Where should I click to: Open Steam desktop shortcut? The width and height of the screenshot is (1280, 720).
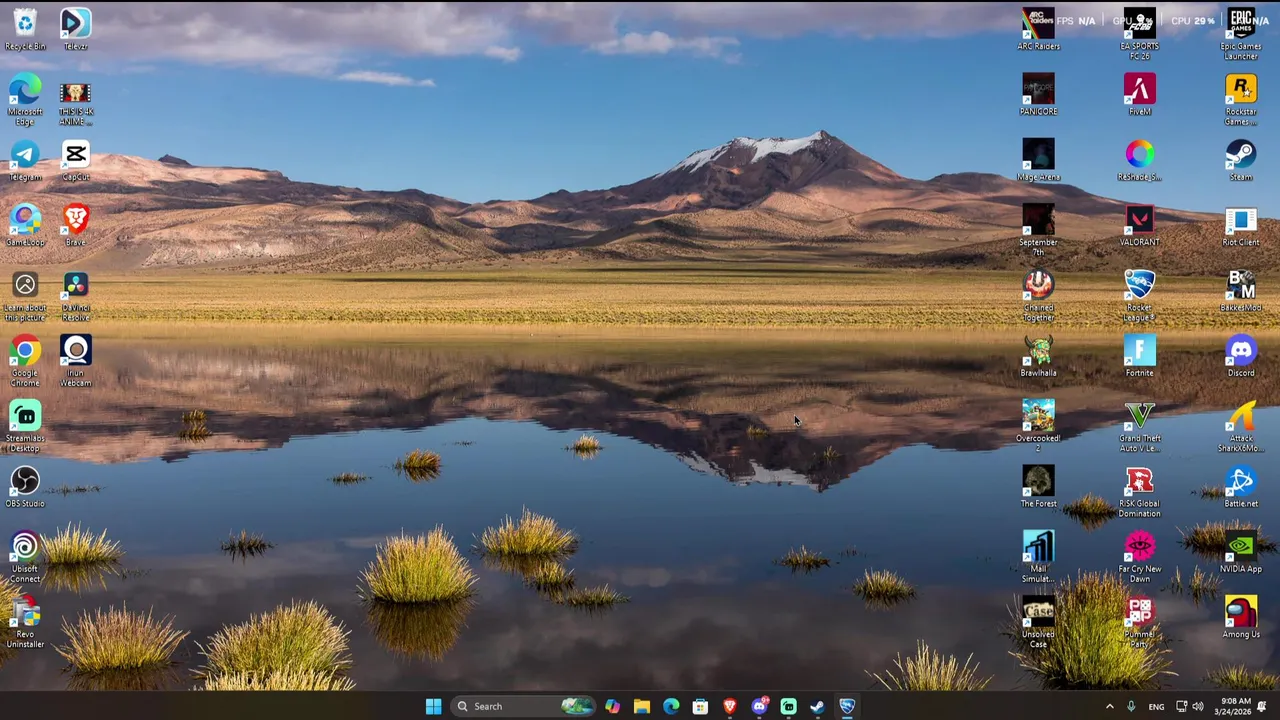(1240, 160)
